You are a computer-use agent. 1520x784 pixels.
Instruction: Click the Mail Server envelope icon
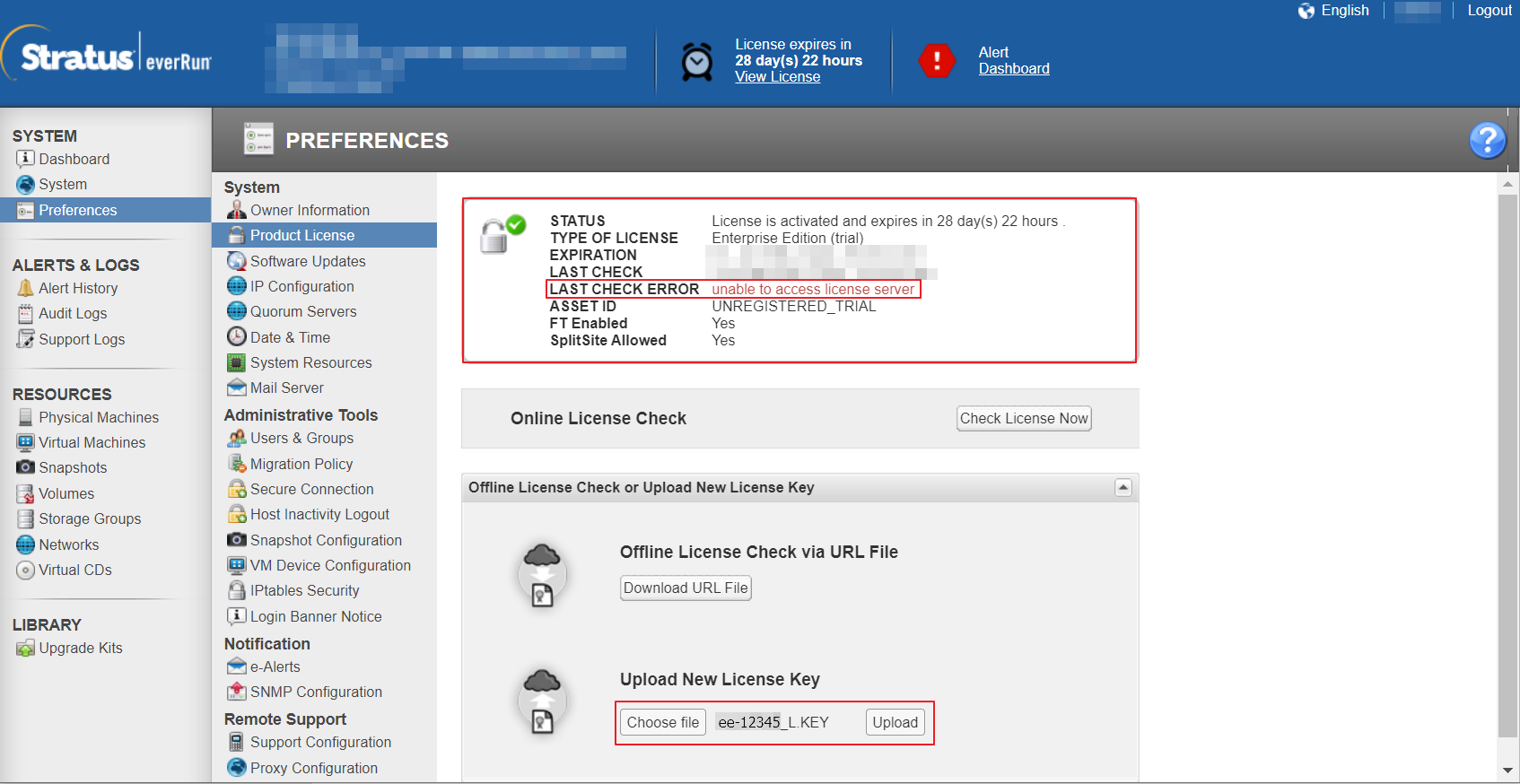236,388
